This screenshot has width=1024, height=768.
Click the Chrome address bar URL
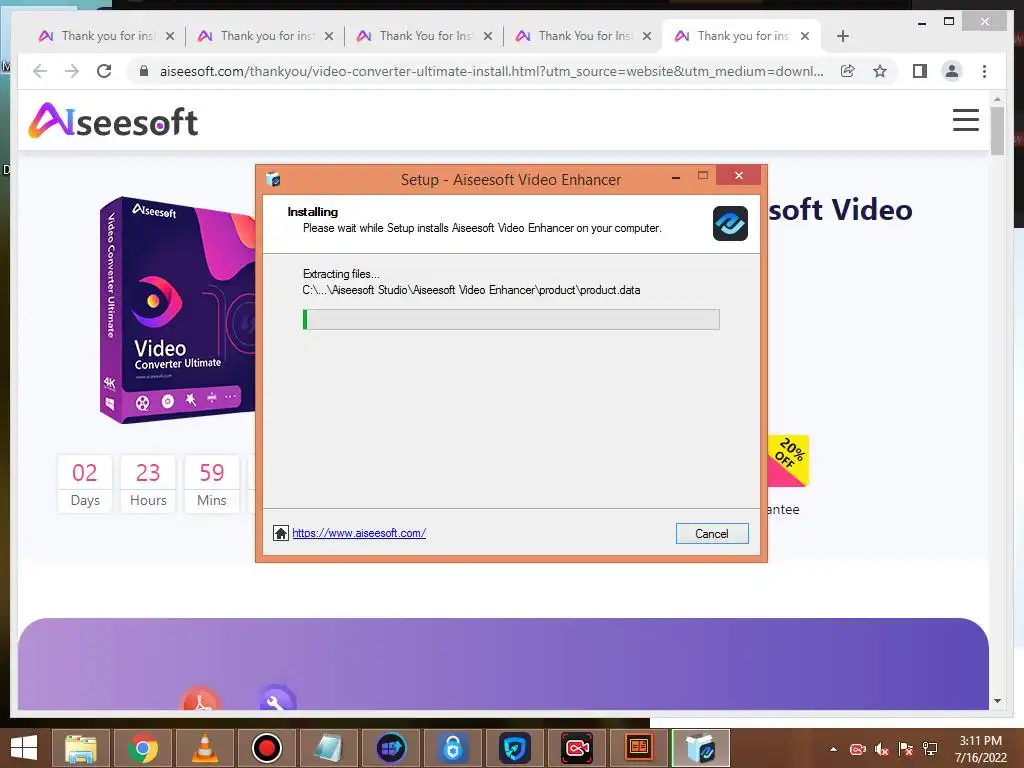(x=491, y=71)
